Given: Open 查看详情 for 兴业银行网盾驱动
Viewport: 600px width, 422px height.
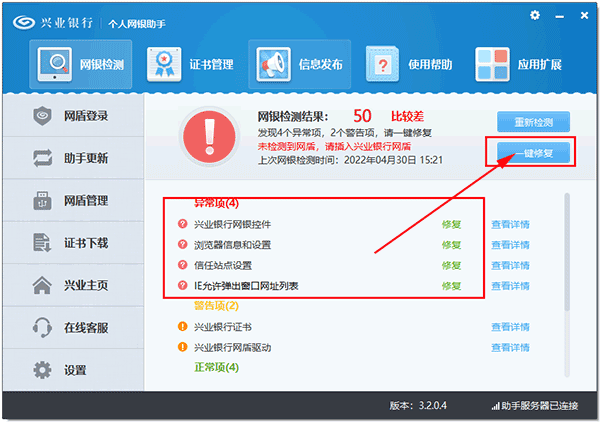Looking at the screenshot, I should (510, 348).
